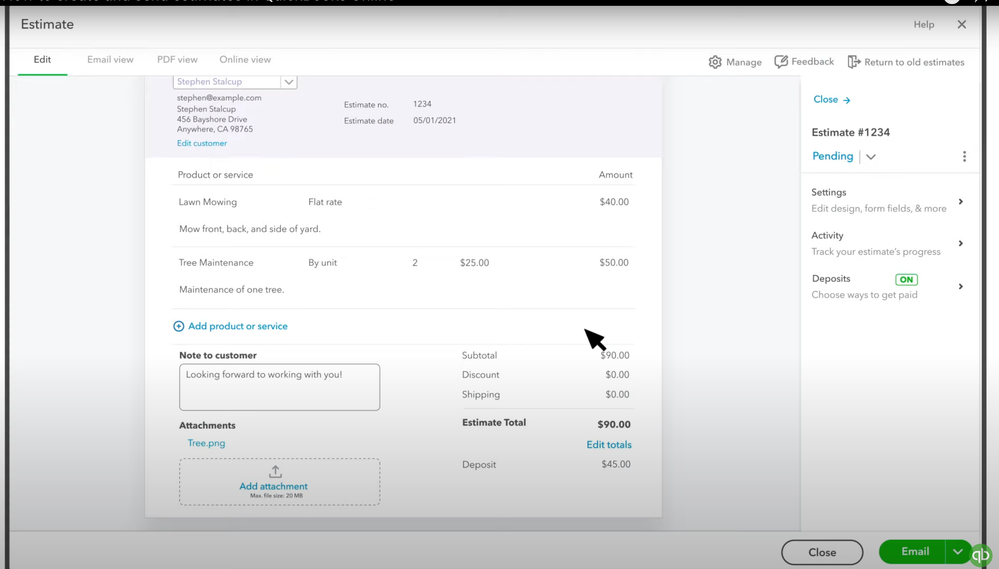The image size is (999, 569).
Task: Open the Help menu
Action: point(924,24)
